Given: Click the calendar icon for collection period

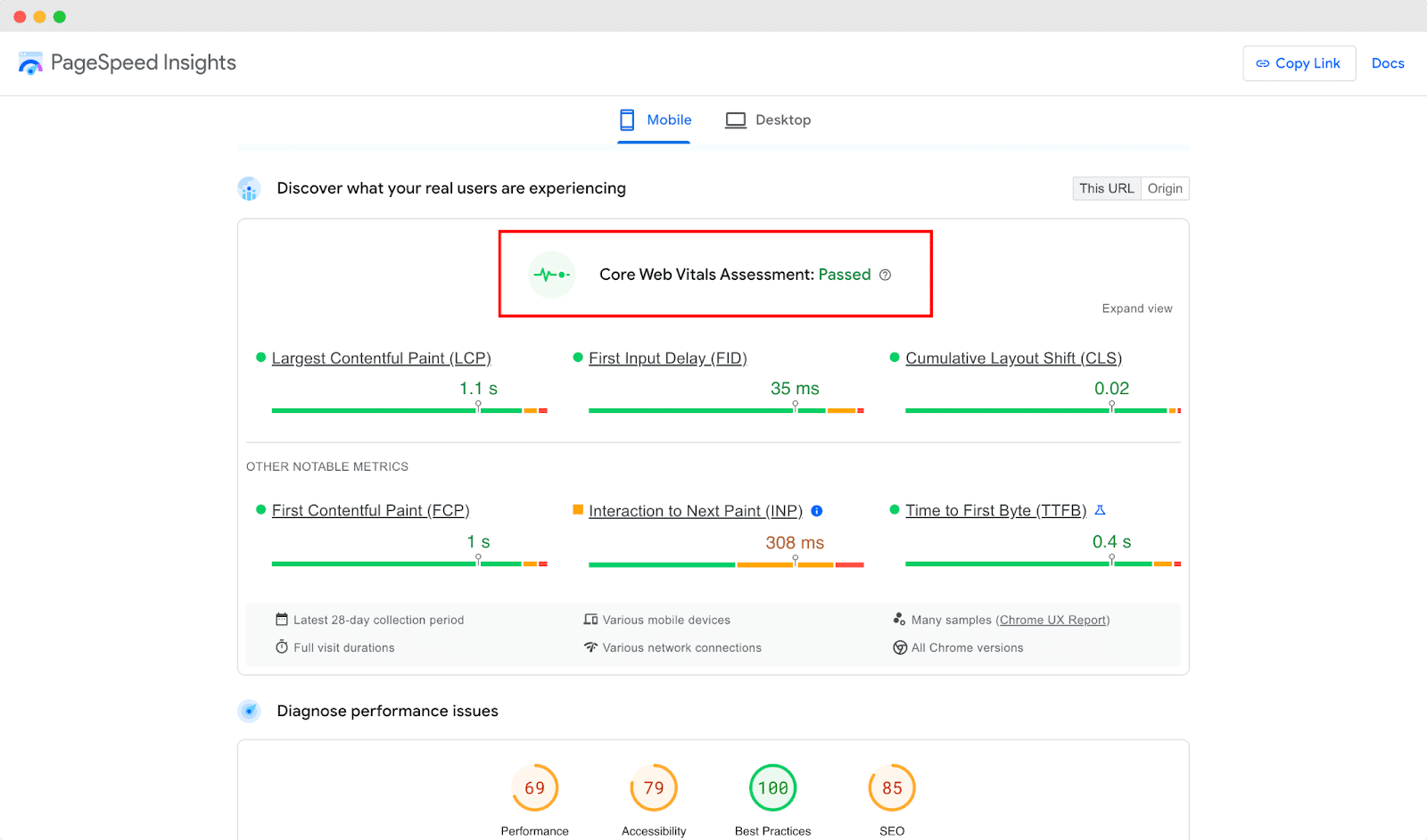Looking at the screenshot, I should click(x=280, y=619).
